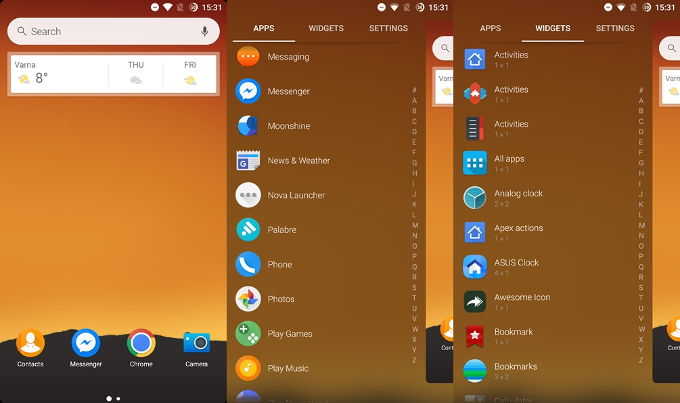Open the Varna weather widget
The height and width of the screenshot is (403, 680).
pyautogui.click(x=114, y=74)
